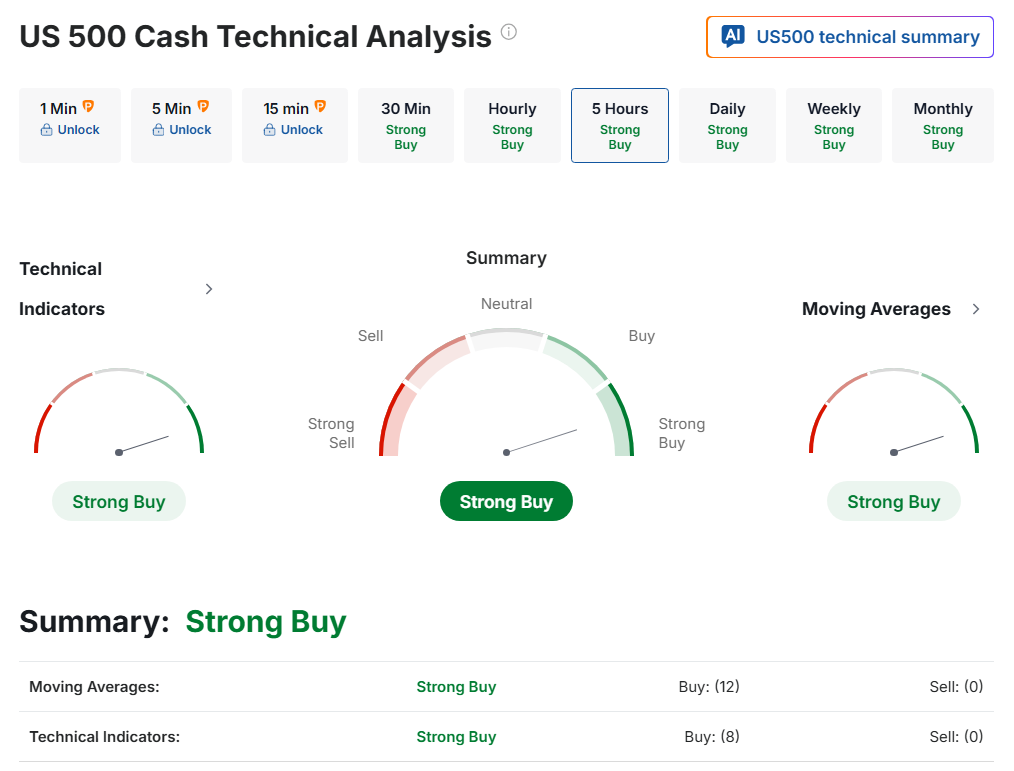Image resolution: width=1014 pixels, height=771 pixels.
Task: Click the pro badge icon on 5 Min
Action: point(204,106)
